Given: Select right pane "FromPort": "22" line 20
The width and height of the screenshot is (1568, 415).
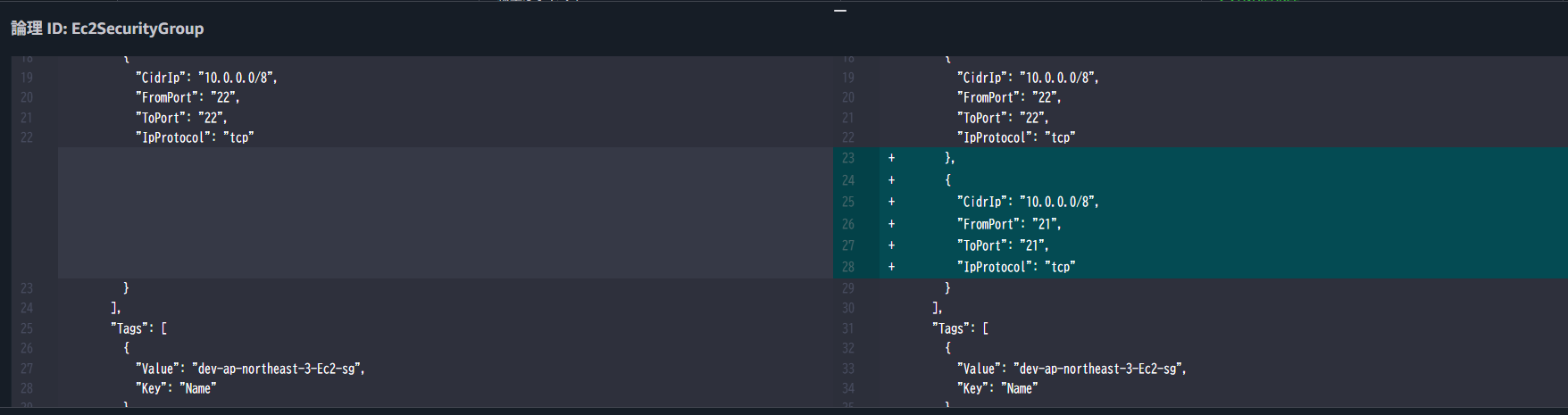Looking at the screenshot, I should click(x=1009, y=97).
